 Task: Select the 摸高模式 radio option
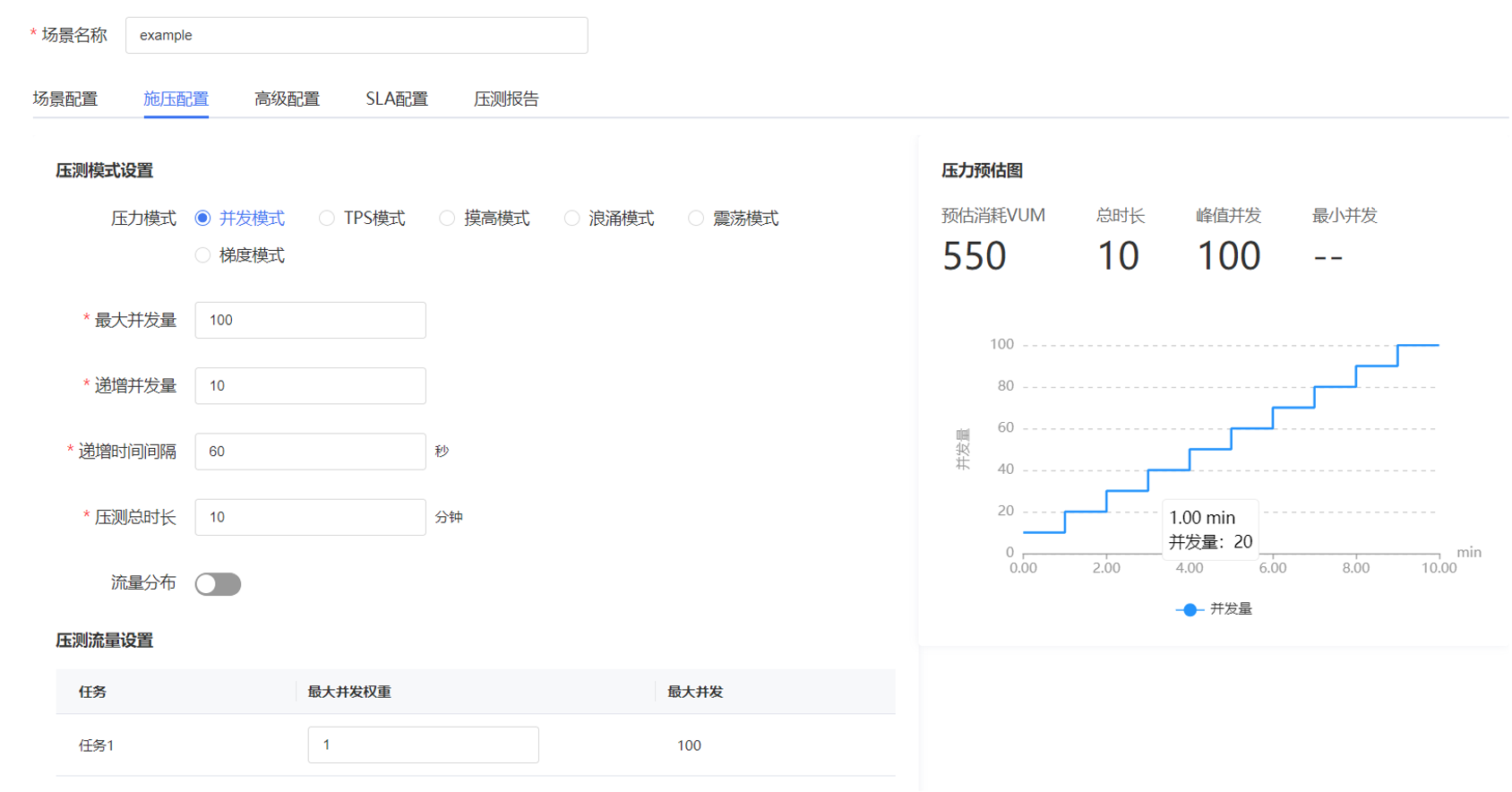pos(447,219)
